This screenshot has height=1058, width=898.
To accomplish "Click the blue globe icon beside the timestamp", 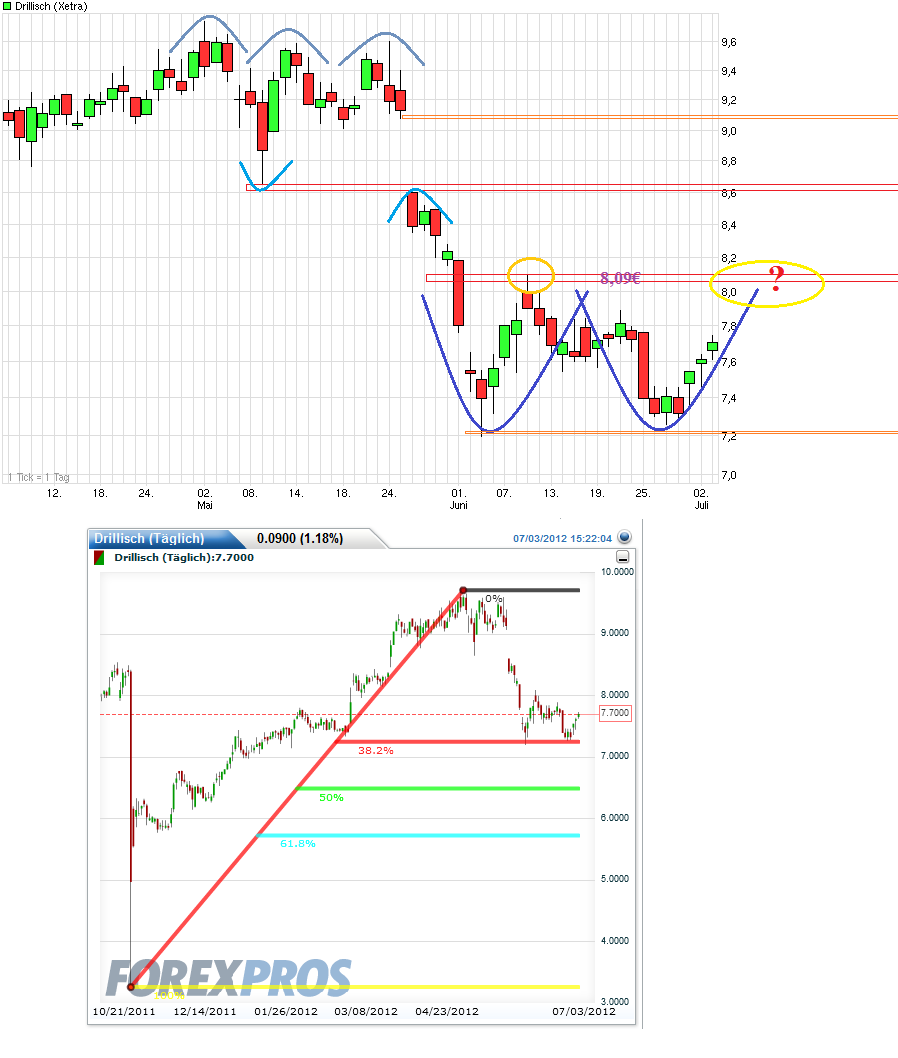I will [x=625, y=537].
